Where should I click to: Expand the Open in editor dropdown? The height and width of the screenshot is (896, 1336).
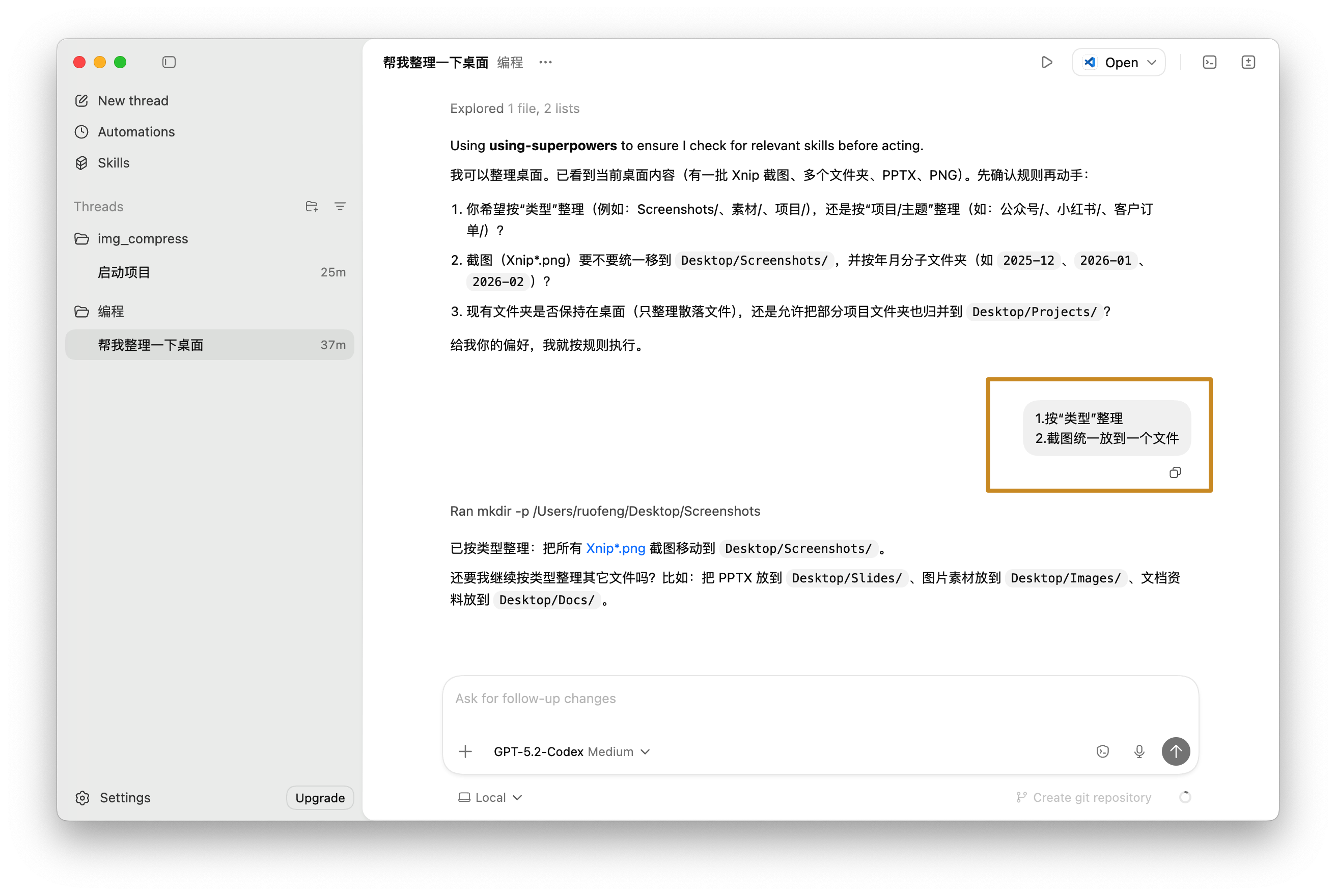pyautogui.click(x=1152, y=62)
